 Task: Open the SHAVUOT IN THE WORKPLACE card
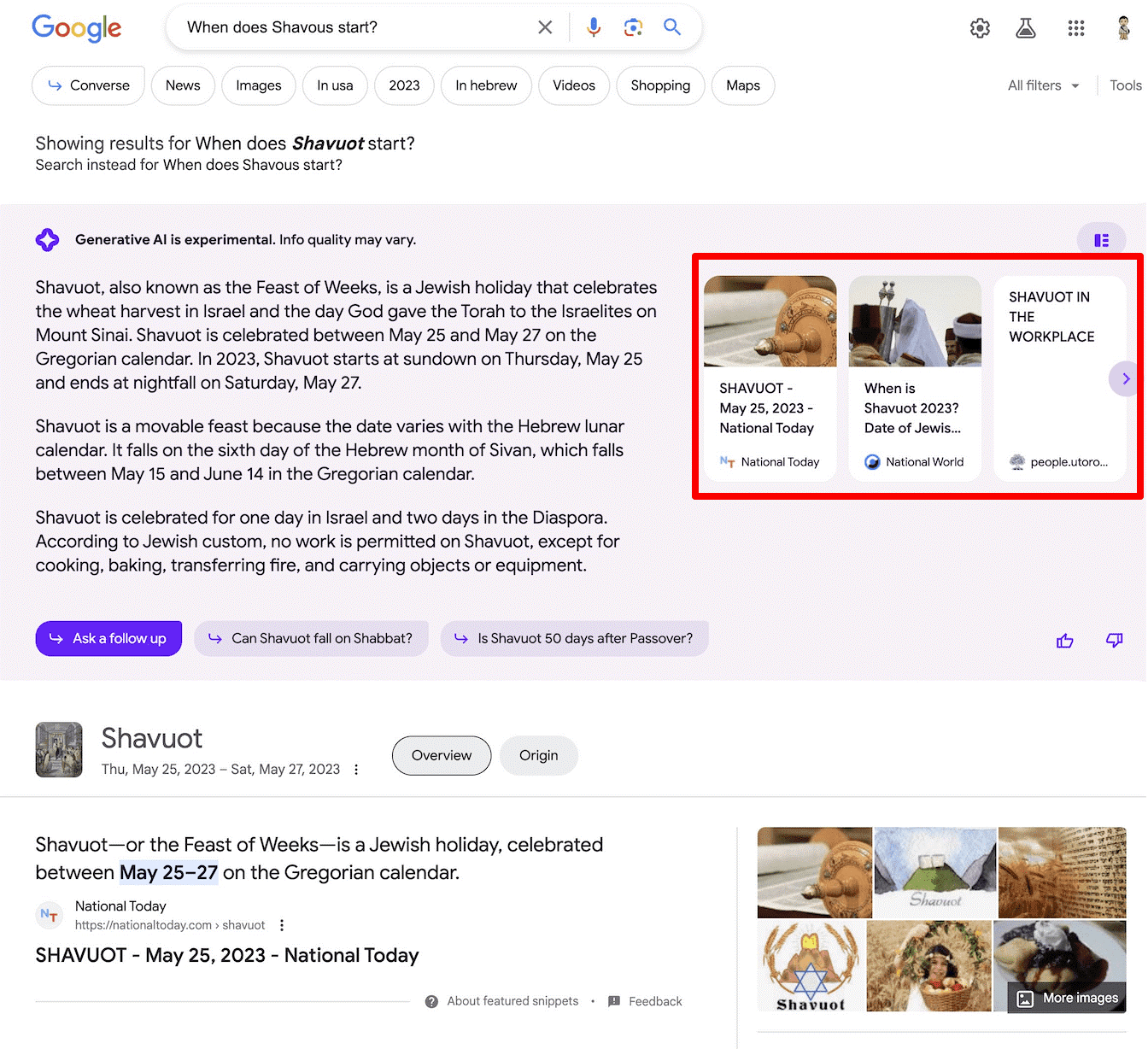point(1059,378)
